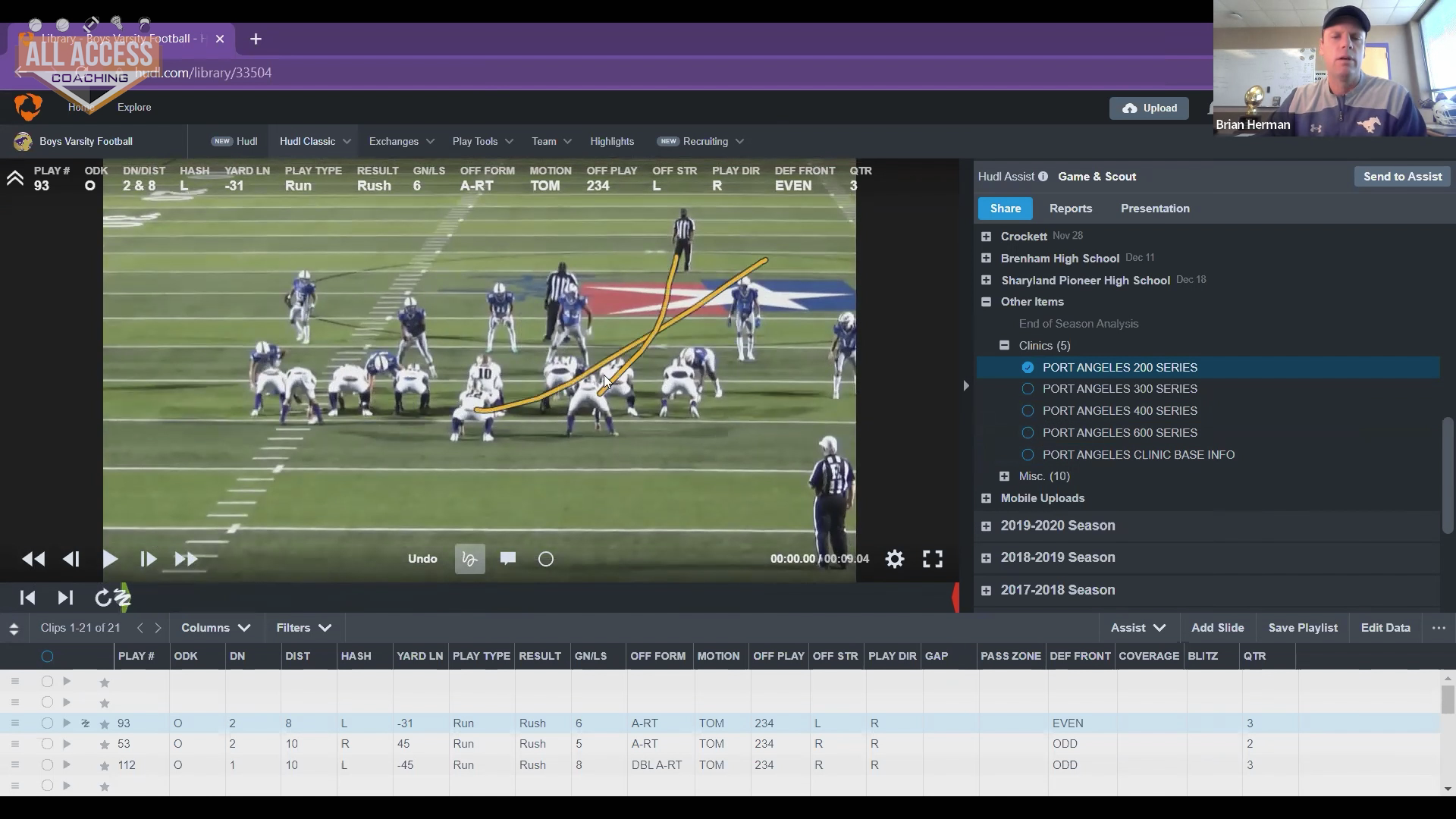Viewport: 1456px width, 819px height.
Task: Step forward one frame in video
Action: click(149, 560)
